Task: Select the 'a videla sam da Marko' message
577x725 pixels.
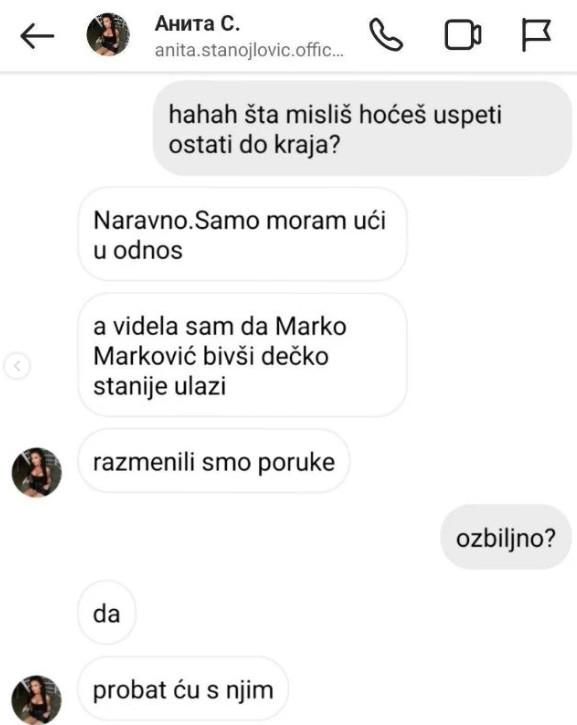Action: 243,355
